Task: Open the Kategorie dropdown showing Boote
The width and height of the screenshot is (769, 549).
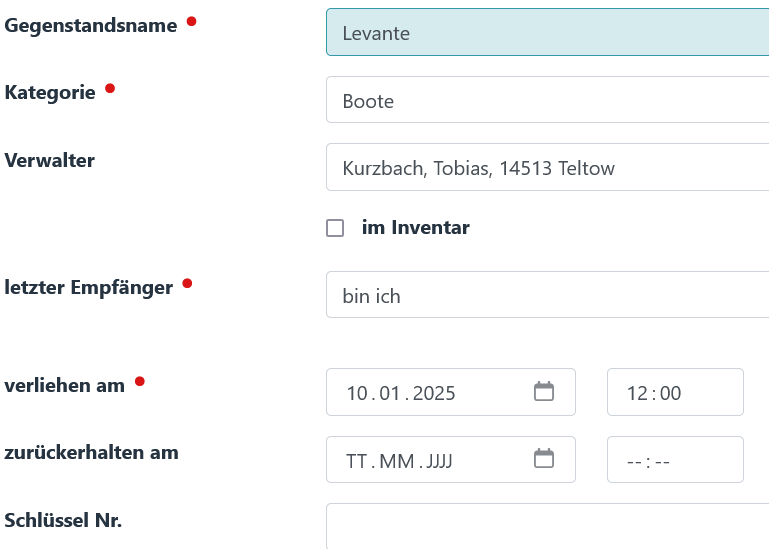Action: click(547, 100)
